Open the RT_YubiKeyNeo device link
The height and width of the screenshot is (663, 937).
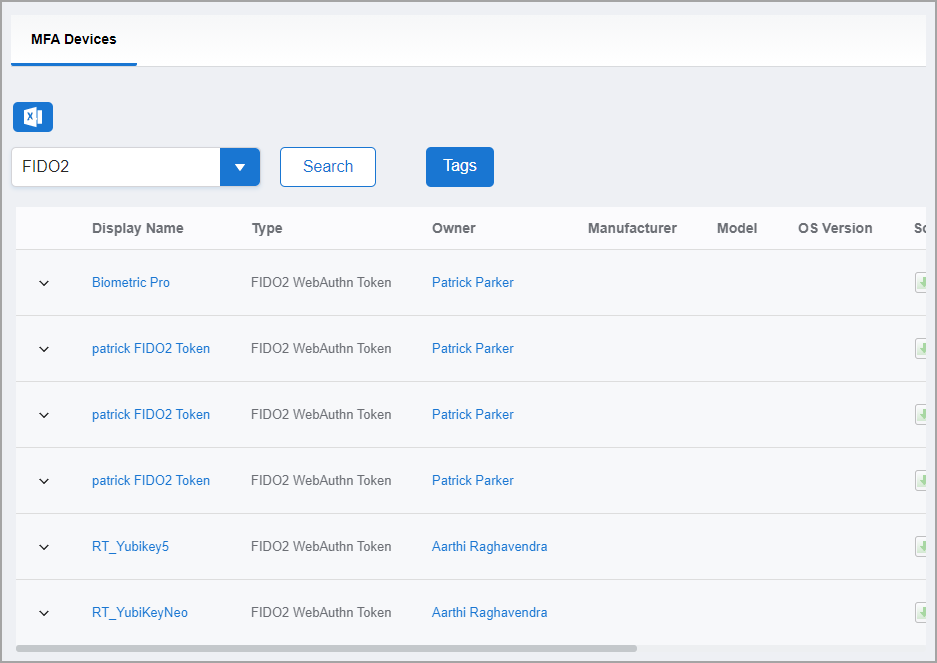click(140, 613)
